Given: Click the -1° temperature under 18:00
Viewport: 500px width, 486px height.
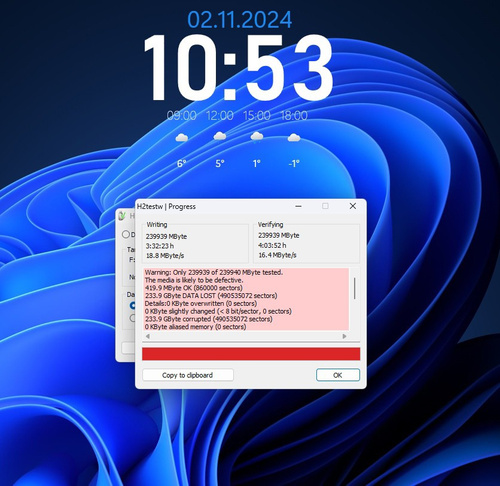Looking at the screenshot, I should [x=294, y=164].
